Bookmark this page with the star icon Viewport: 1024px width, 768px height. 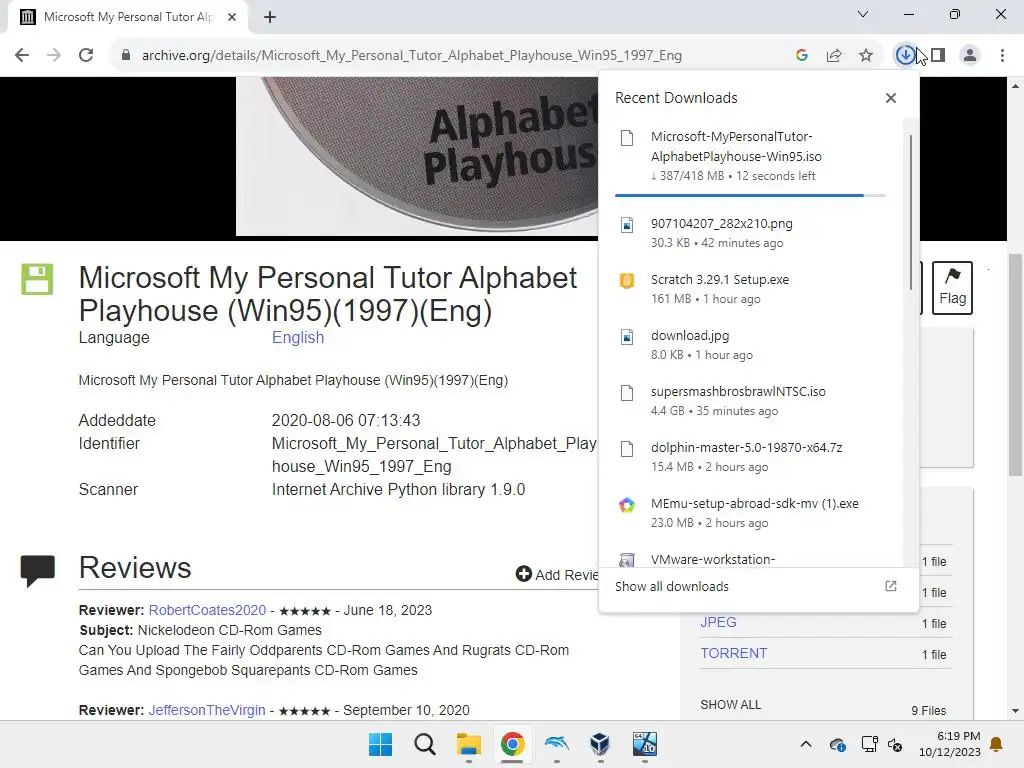(x=866, y=56)
